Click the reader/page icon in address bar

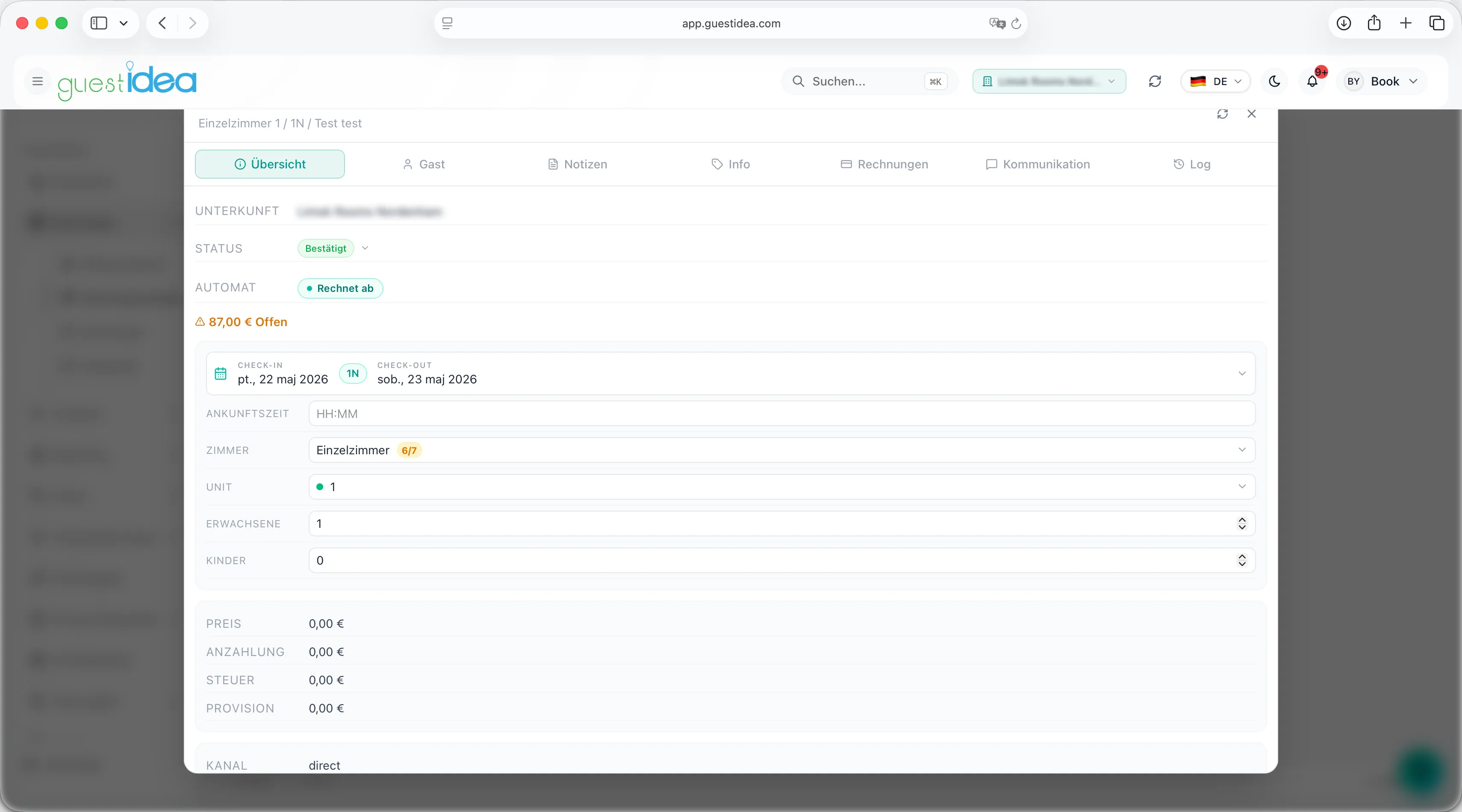click(447, 23)
